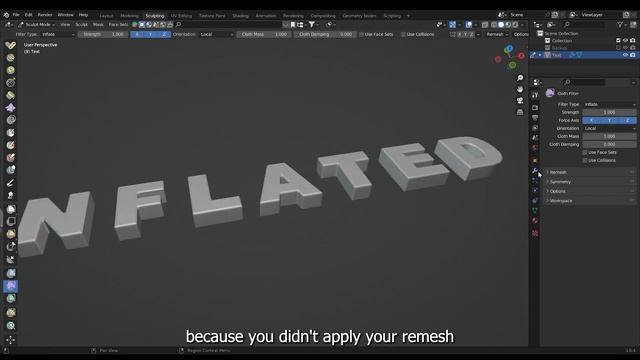Expand the Symmetry panel
The width and height of the screenshot is (640, 360).
(x=590, y=182)
